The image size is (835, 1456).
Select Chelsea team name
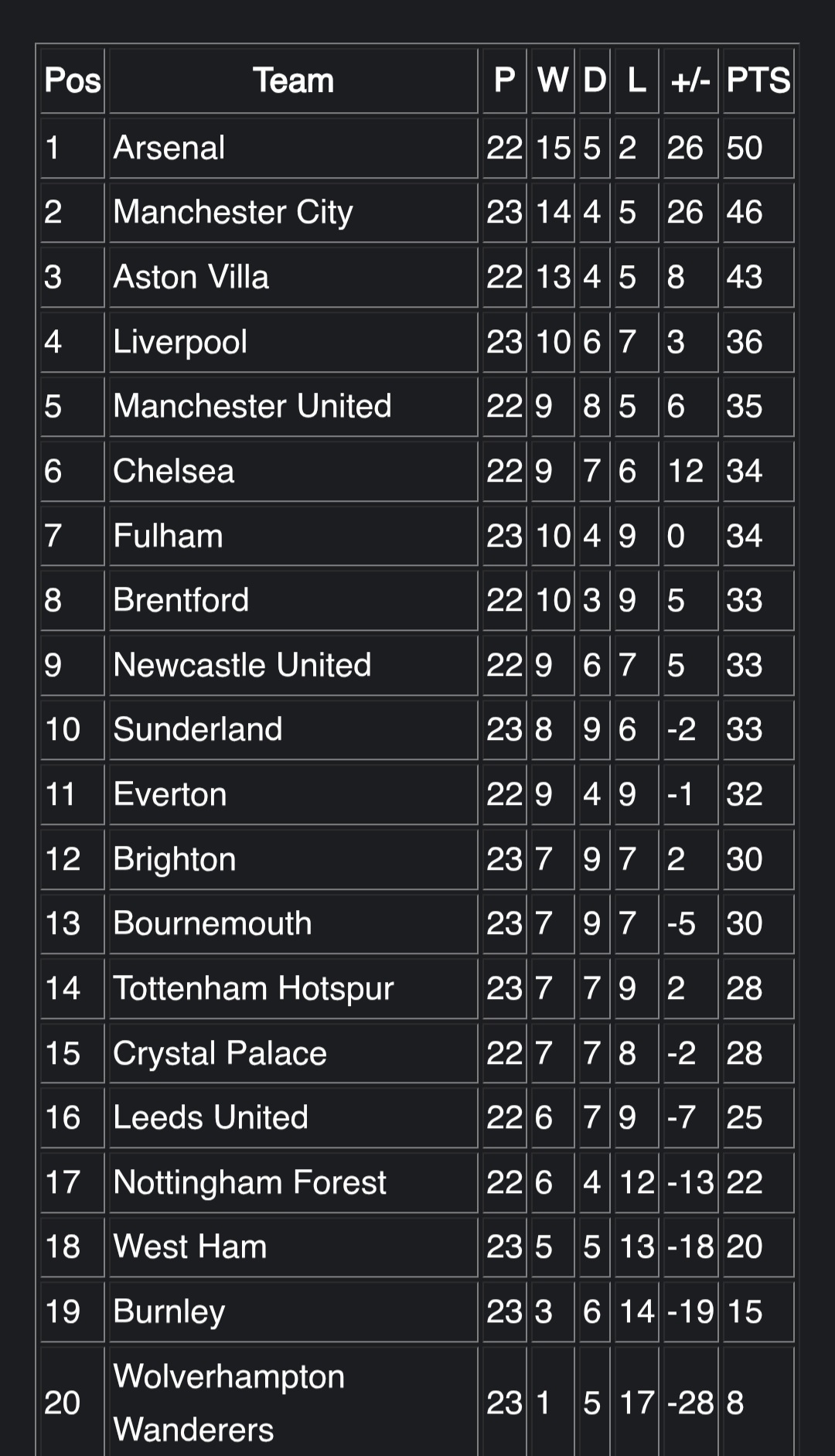click(173, 471)
